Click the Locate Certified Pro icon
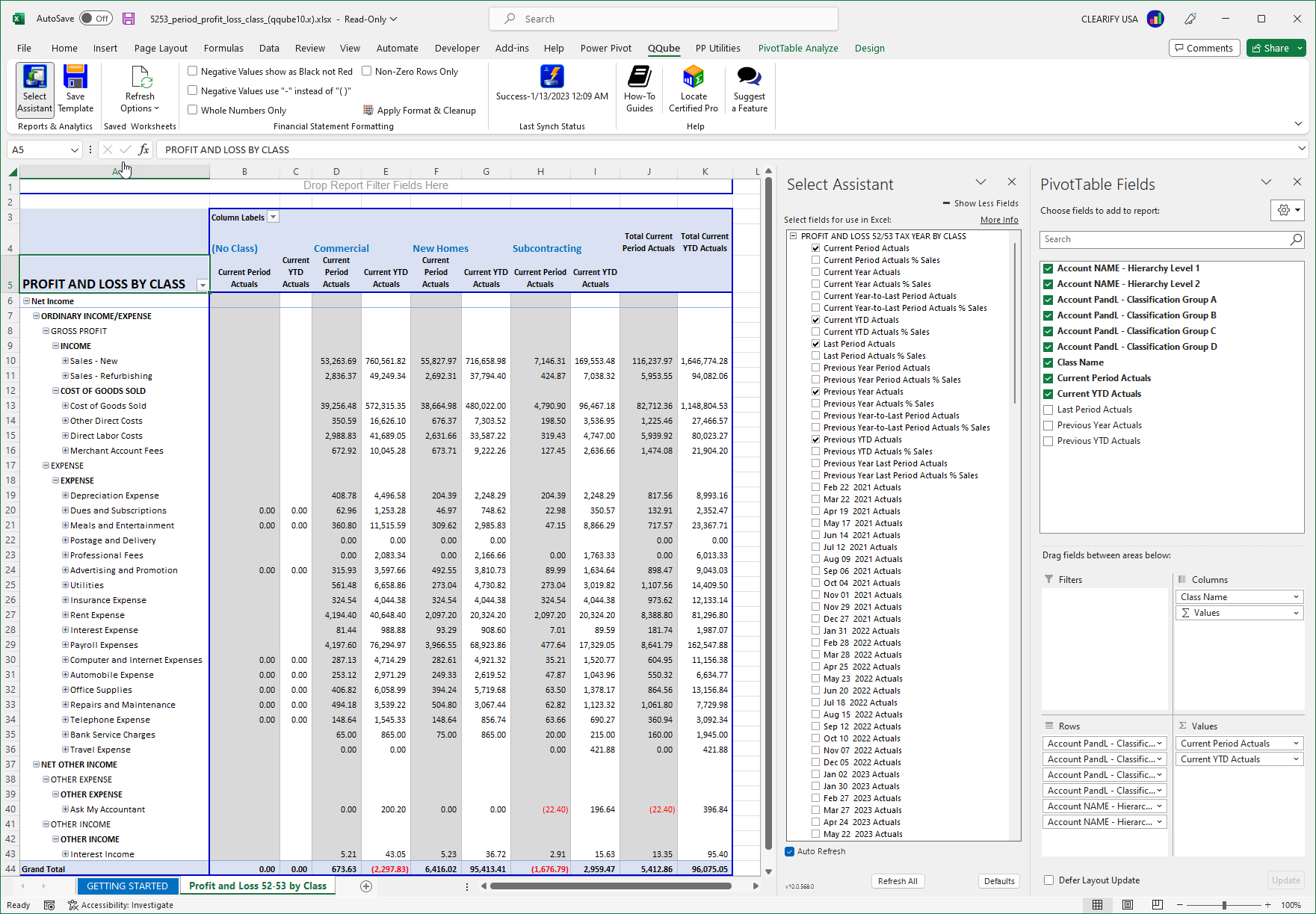1316x914 pixels. (x=693, y=88)
